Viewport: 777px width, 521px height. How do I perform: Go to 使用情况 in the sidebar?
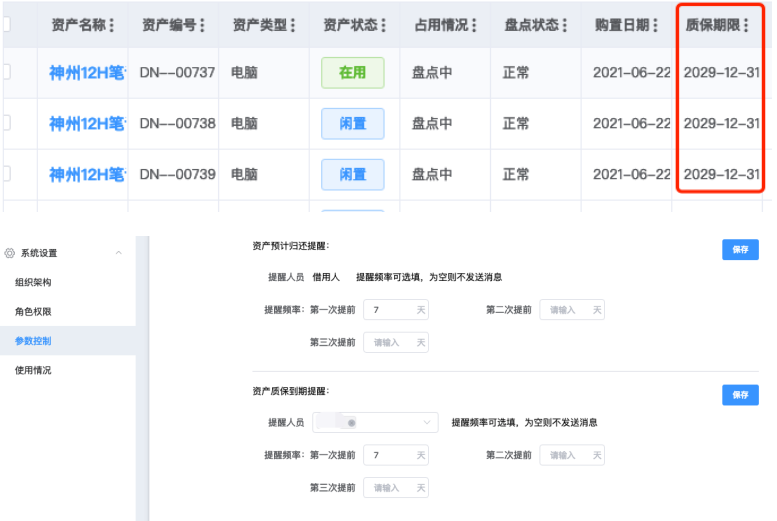(x=33, y=370)
